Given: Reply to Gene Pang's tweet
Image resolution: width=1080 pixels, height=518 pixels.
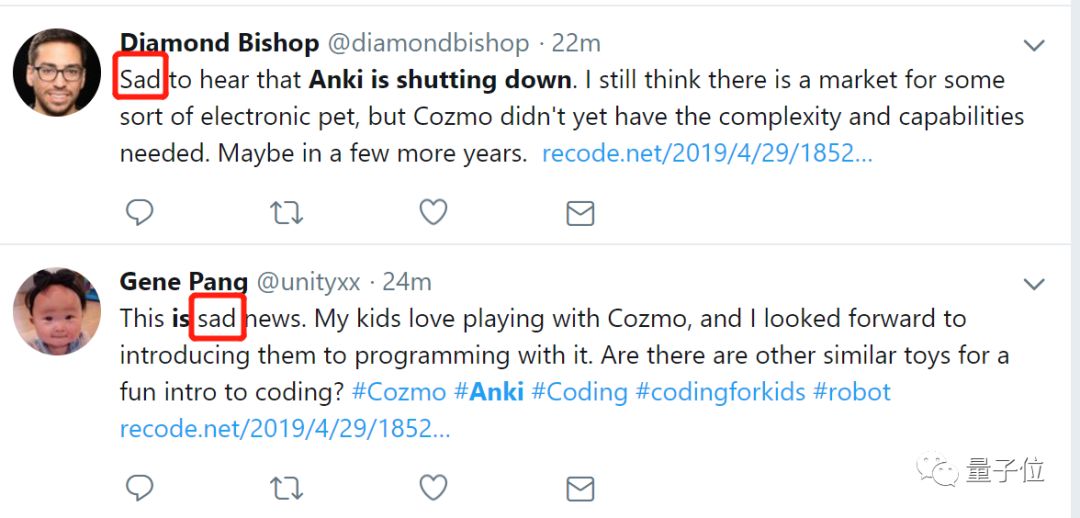Looking at the screenshot, I should click(x=139, y=487).
